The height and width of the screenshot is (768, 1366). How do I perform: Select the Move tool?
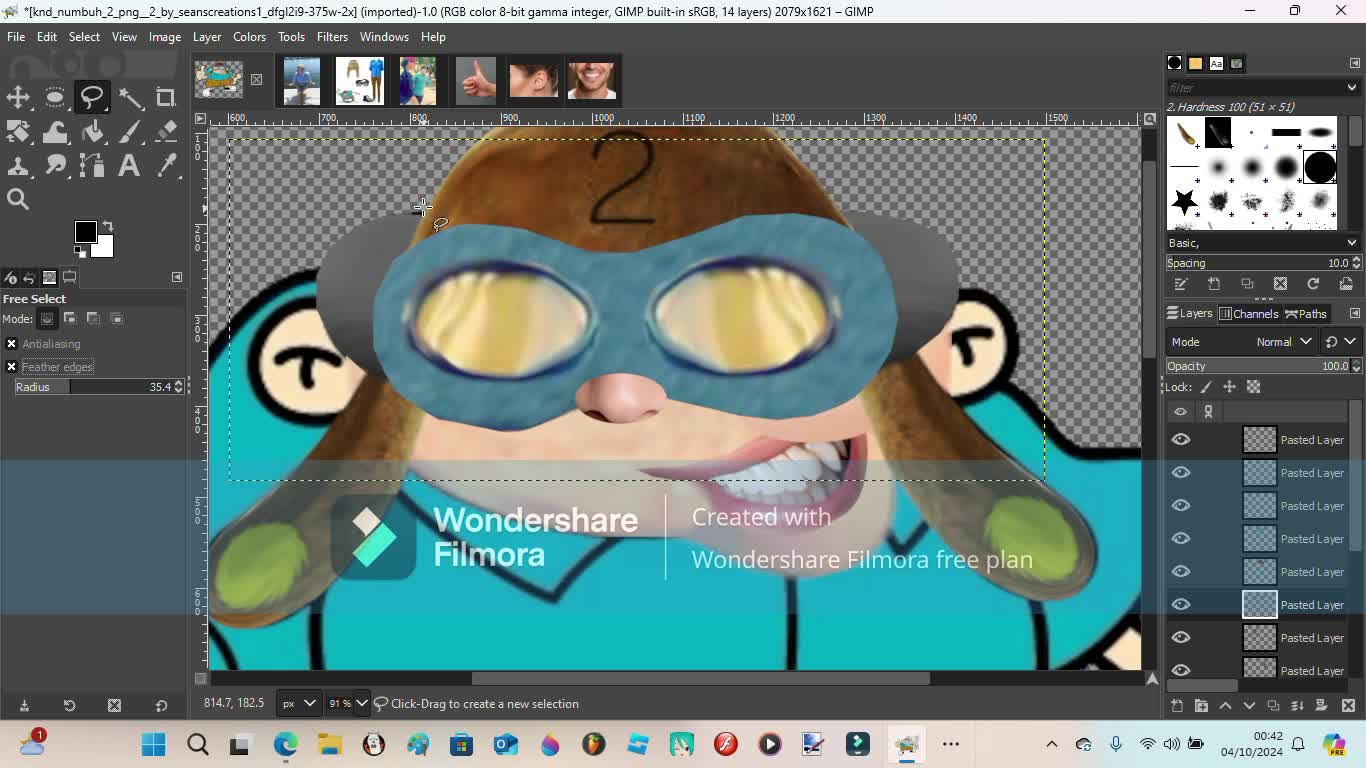(x=18, y=97)
